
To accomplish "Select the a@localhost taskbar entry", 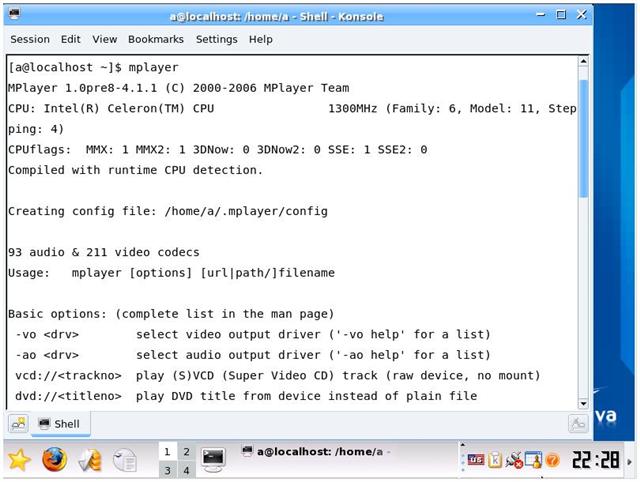I will pyautogui.click(x=316, y=452).
